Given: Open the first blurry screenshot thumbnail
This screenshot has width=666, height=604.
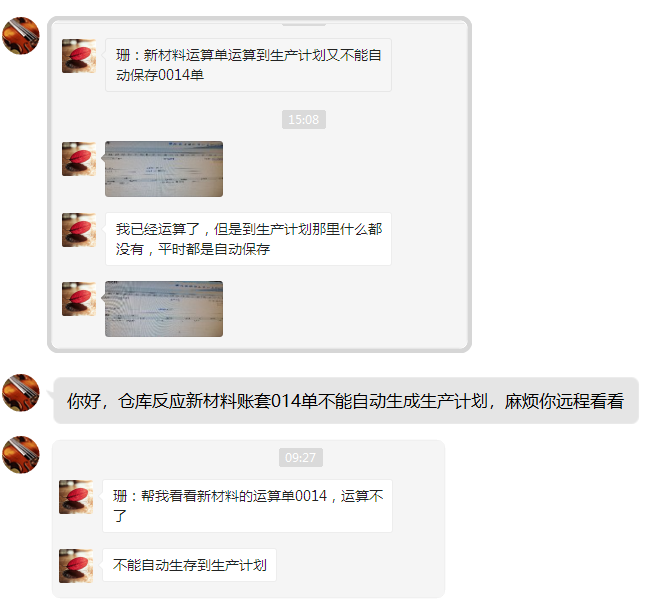Looking at the screenshot, I should pos(164,169).
